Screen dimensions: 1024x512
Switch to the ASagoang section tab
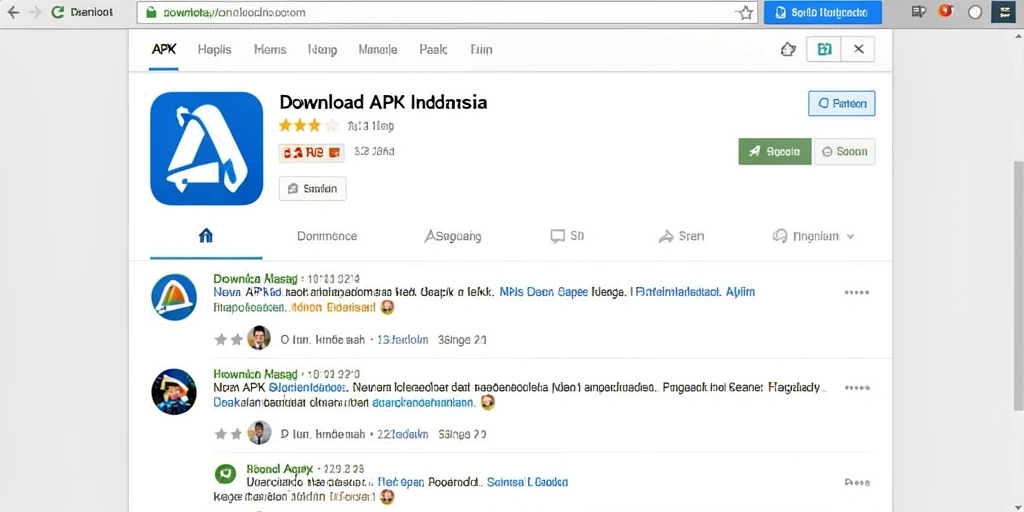click(453, 236)
